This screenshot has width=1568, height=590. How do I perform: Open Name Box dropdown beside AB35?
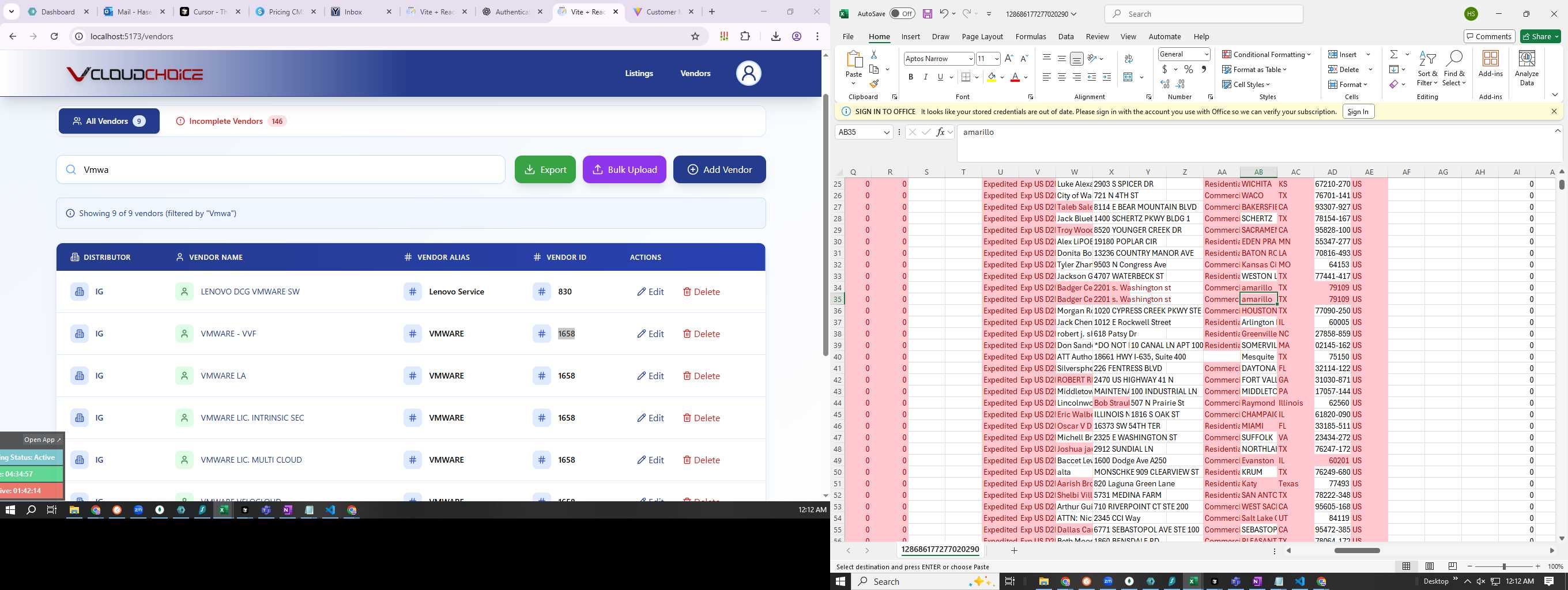[x=886, y=132]
